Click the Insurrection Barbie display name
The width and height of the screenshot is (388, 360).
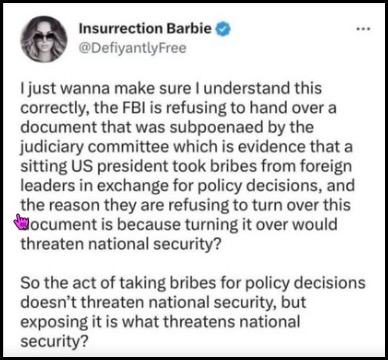click(145, 29)
